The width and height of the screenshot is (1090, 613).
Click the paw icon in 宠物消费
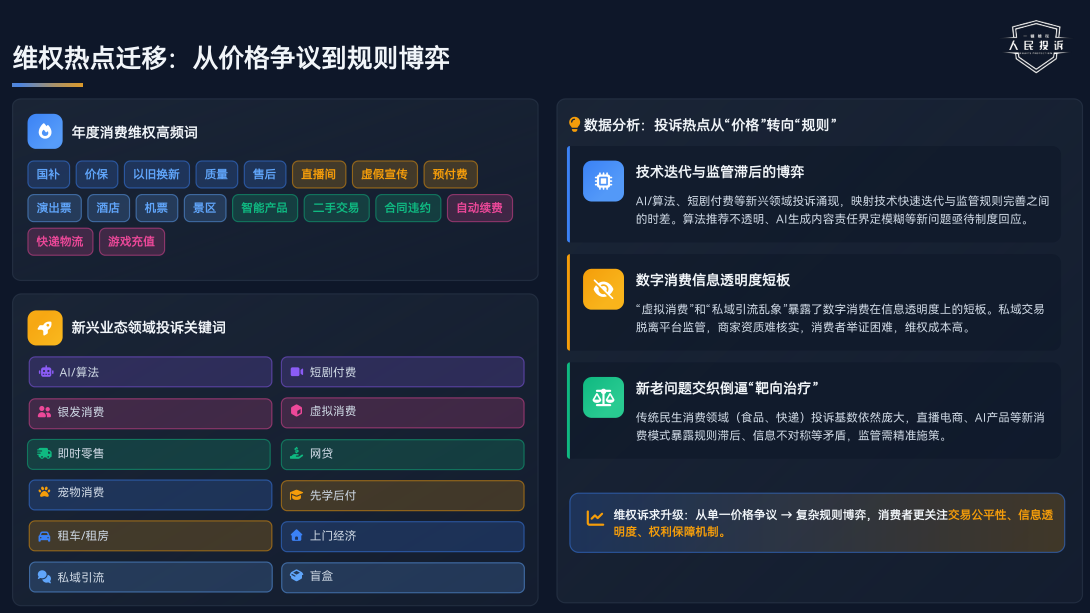44,492
